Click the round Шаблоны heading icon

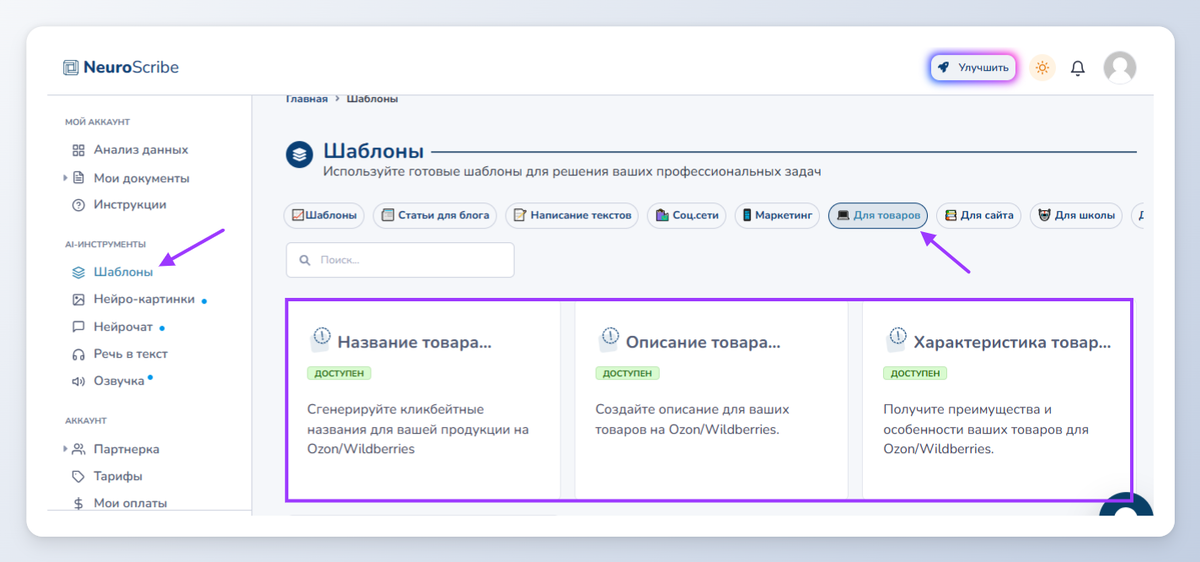(x=300, y=155)
